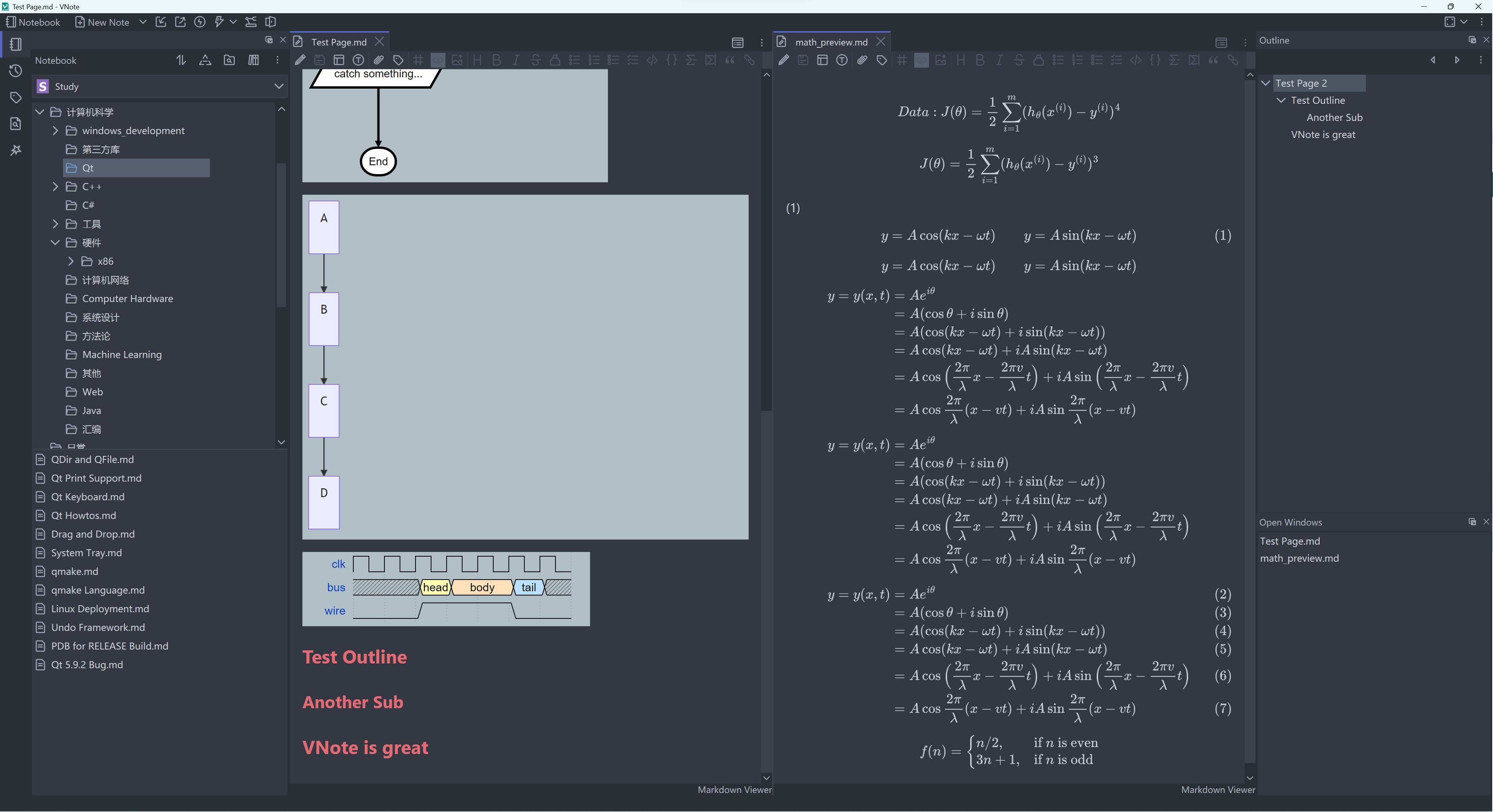1493x812 pixels.
Task: Toggle view mode table icon in Test Page.md toolbar
Action: (339, 60)
